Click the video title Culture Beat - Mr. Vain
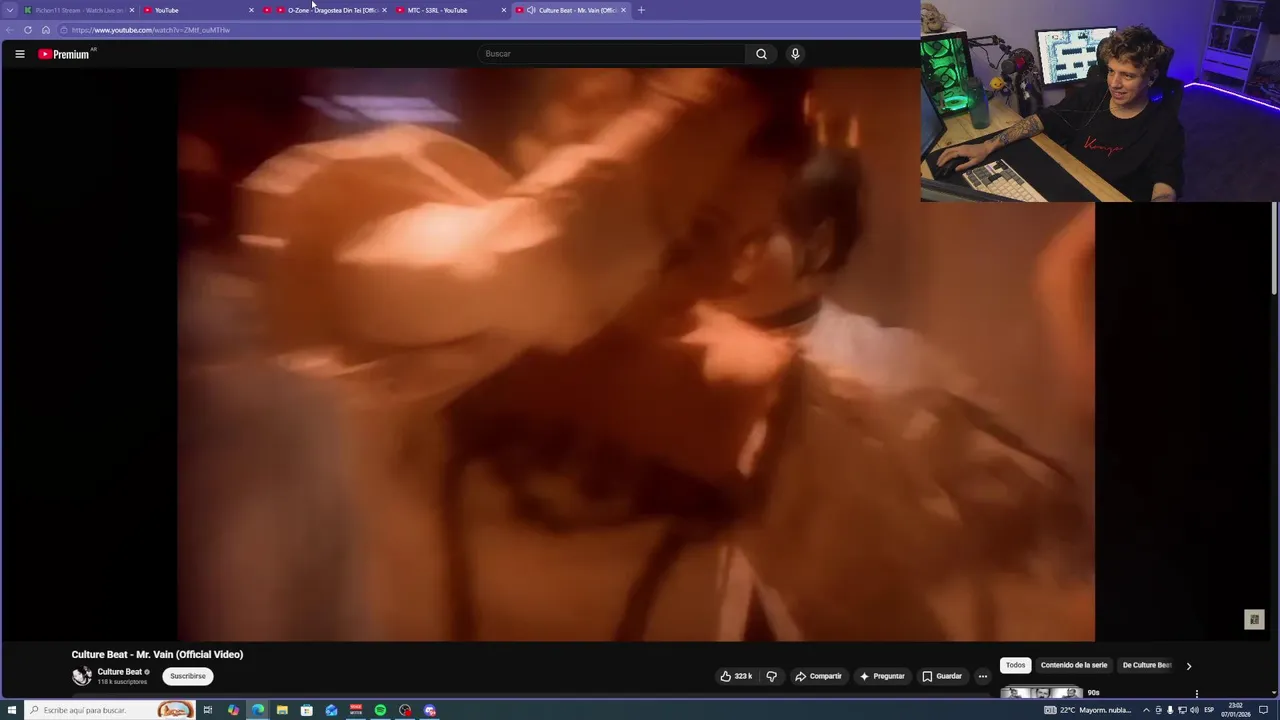Image resolution: width=1280 pixels, height=720 pixels. coord(157,654)
